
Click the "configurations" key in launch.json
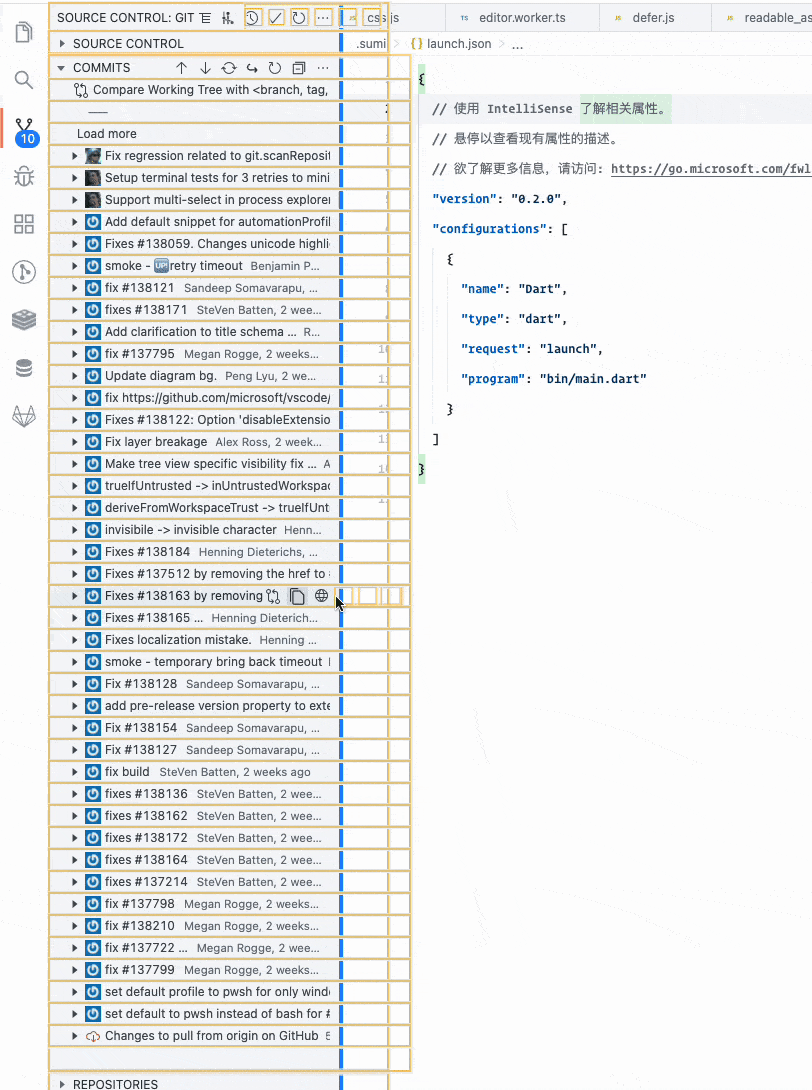(489, 229)
